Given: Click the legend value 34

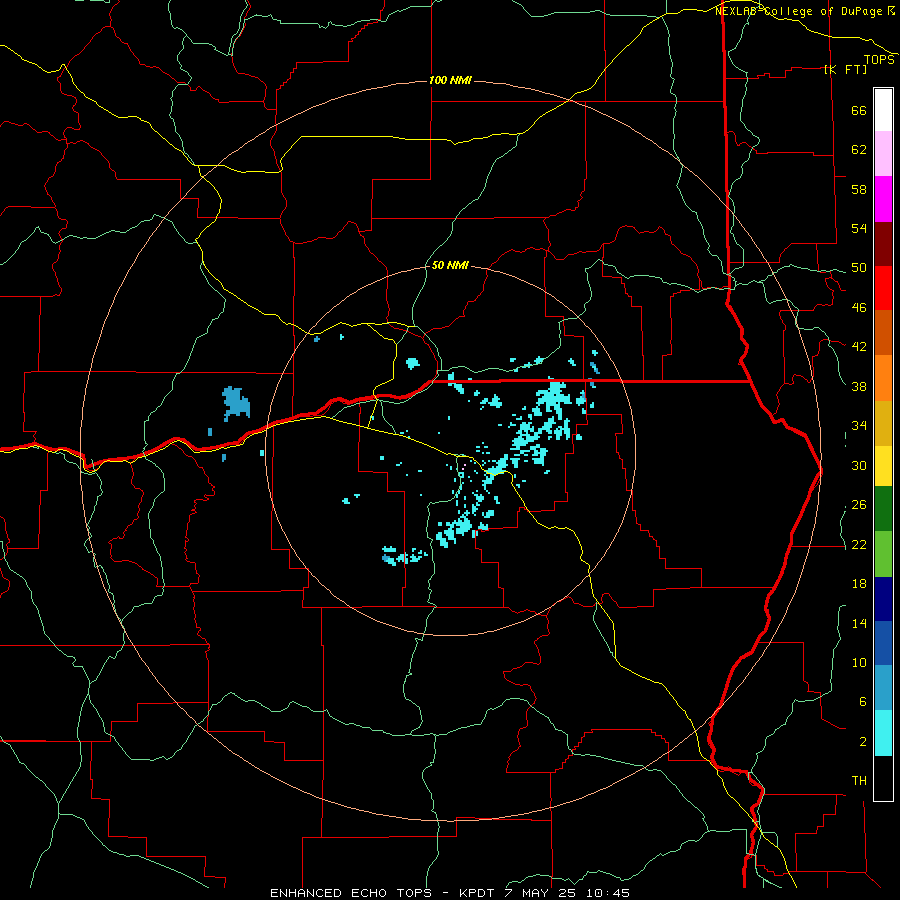Looking at the screenshot, I should (x=859, y=426).
